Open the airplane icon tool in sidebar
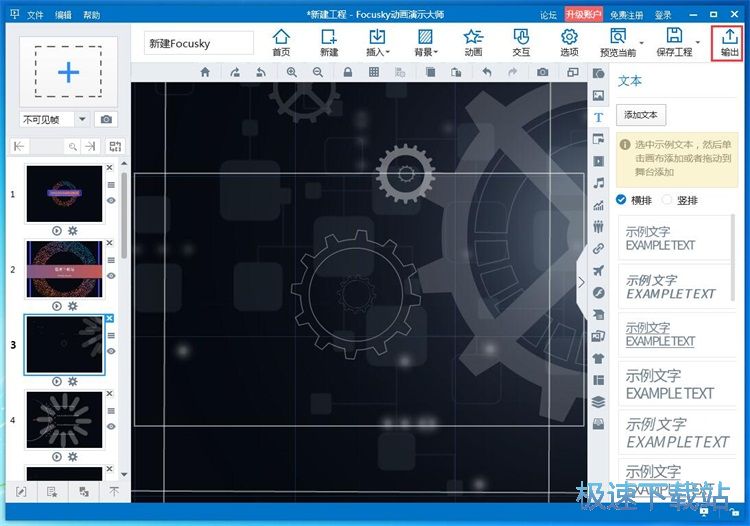 [598, 271]
